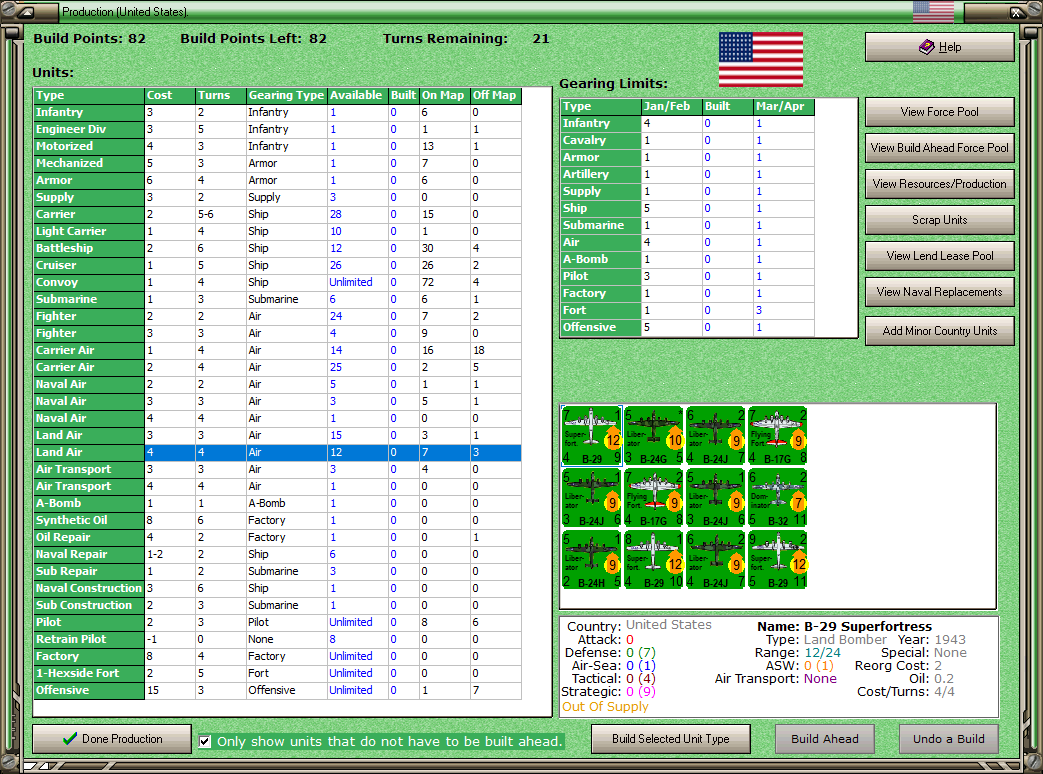Click the Available column header
Viewport: 1043px width, 774px height.
click(357, 95)
